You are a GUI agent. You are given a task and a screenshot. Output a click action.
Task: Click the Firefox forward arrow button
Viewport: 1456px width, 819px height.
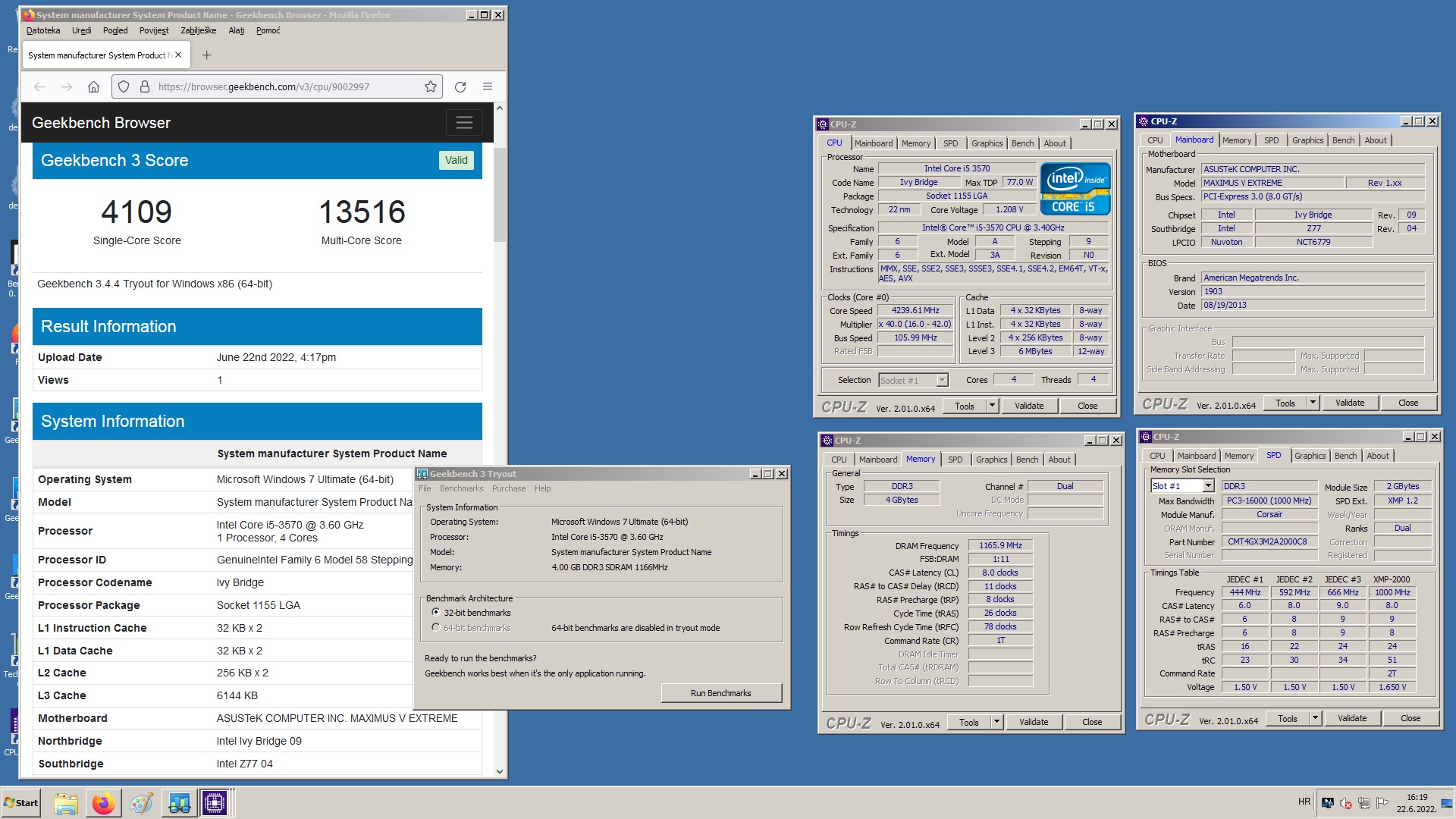(67, 86)
